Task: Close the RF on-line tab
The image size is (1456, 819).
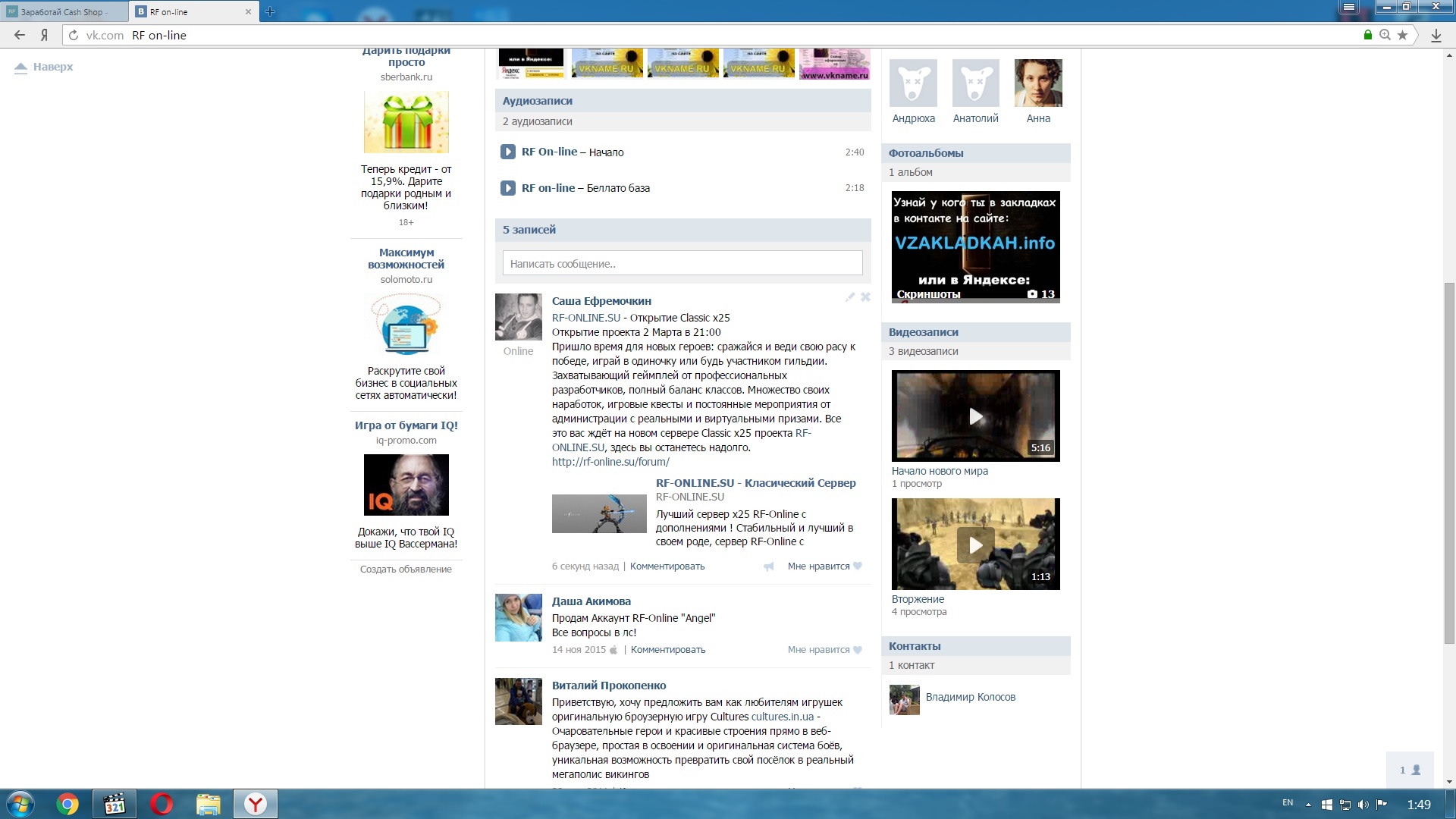Action: (248, 11)
